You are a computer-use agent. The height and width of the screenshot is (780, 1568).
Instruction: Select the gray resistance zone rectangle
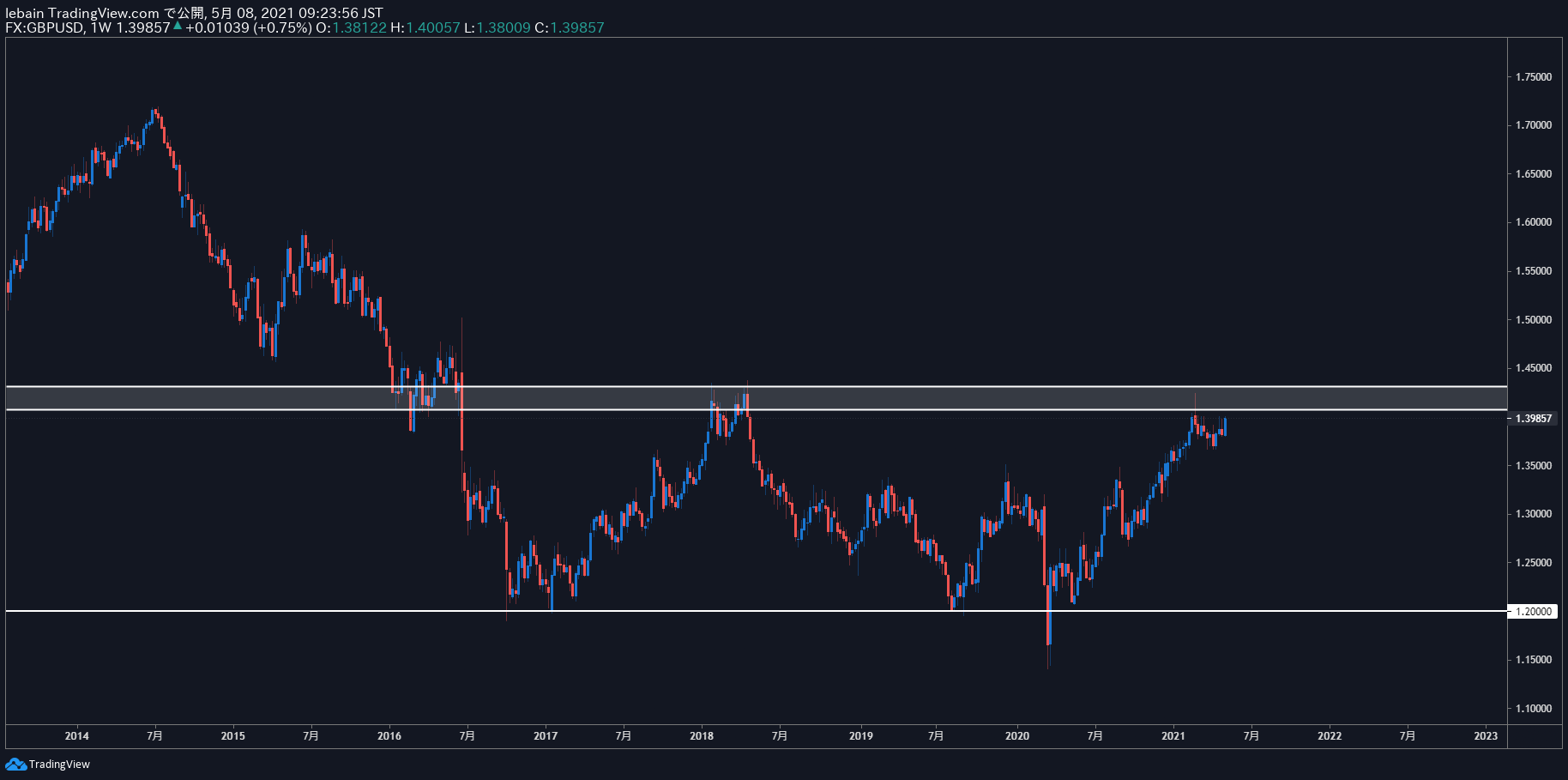(x=755, y=398)
